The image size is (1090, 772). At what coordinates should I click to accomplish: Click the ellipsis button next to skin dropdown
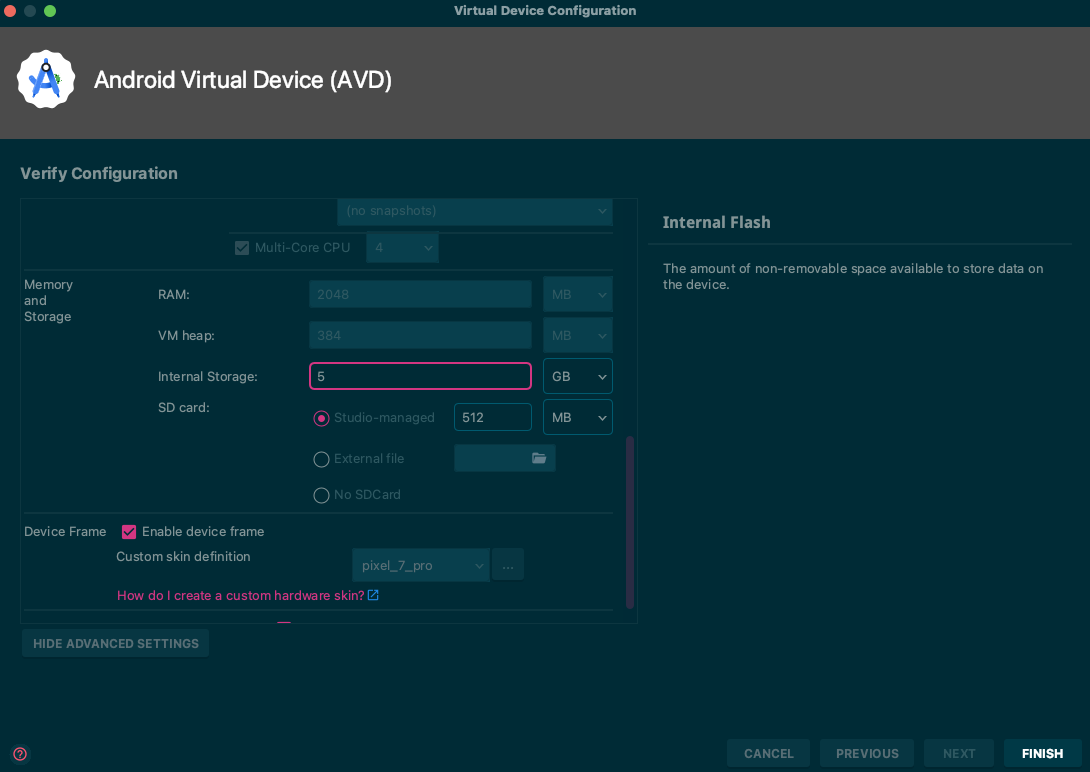(x=508, y=566)
